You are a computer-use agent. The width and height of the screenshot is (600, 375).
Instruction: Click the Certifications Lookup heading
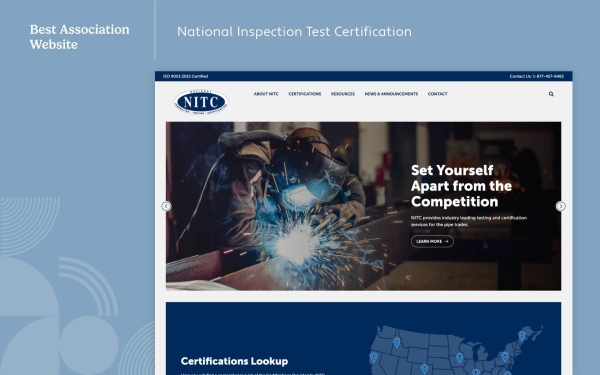[235, 361]
